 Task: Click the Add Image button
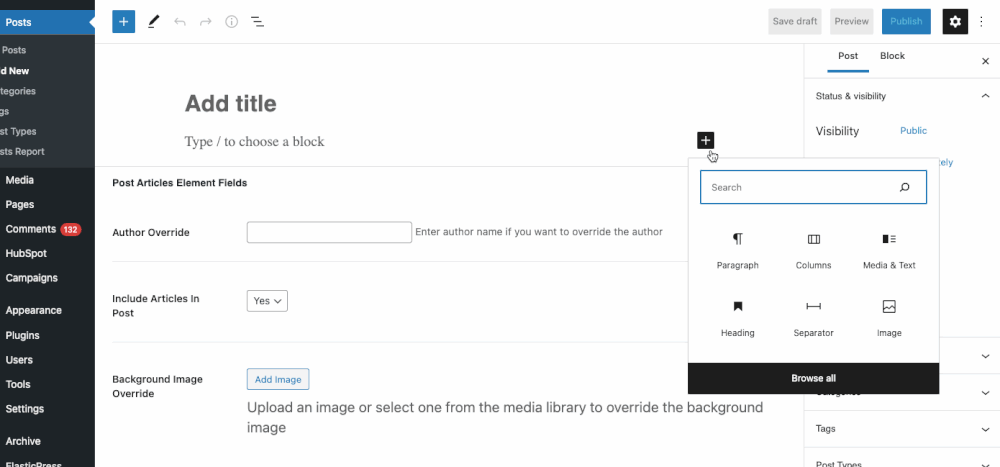click(x=278, y=379)
